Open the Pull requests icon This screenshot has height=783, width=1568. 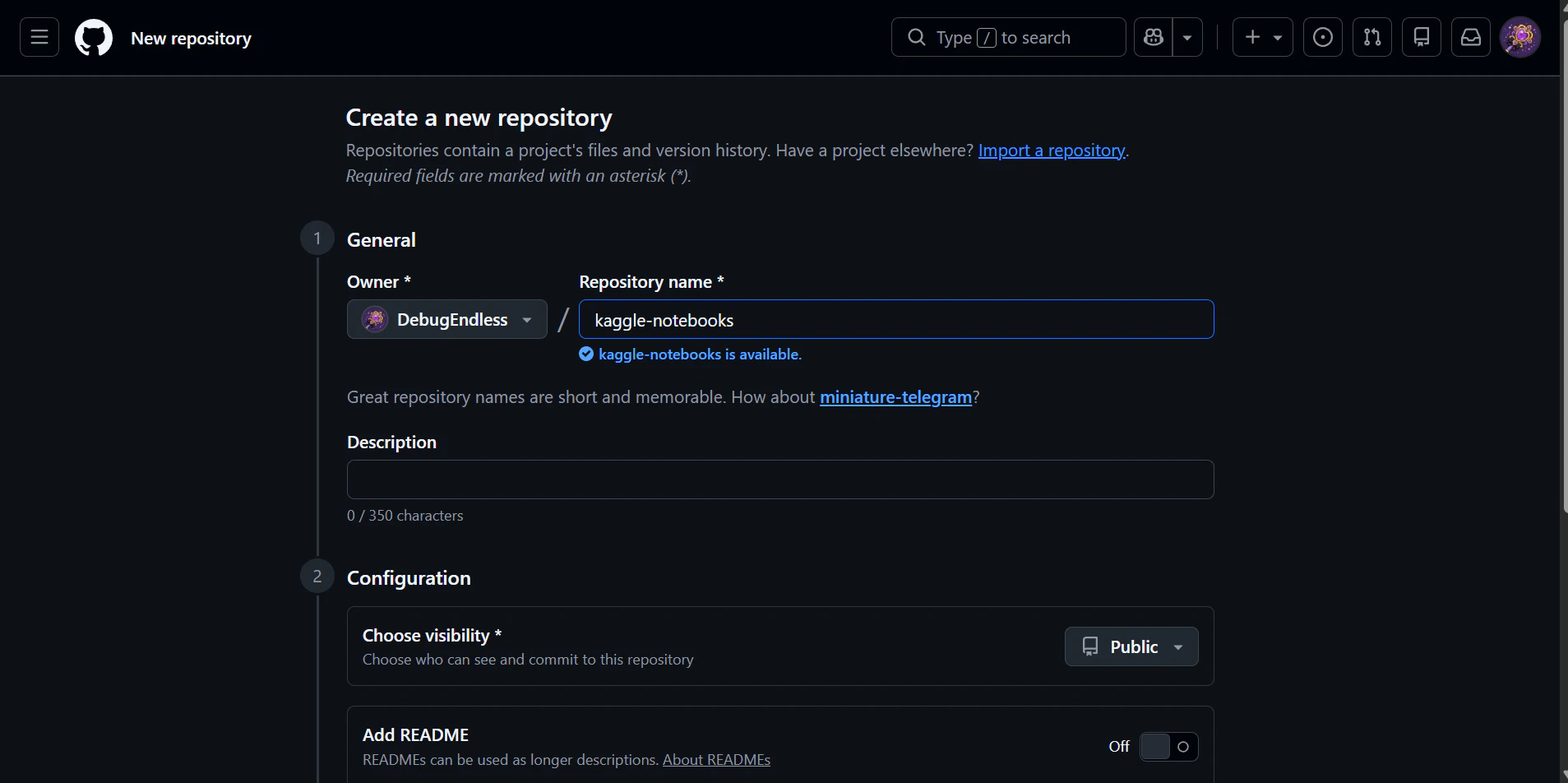click(1372, 37)
